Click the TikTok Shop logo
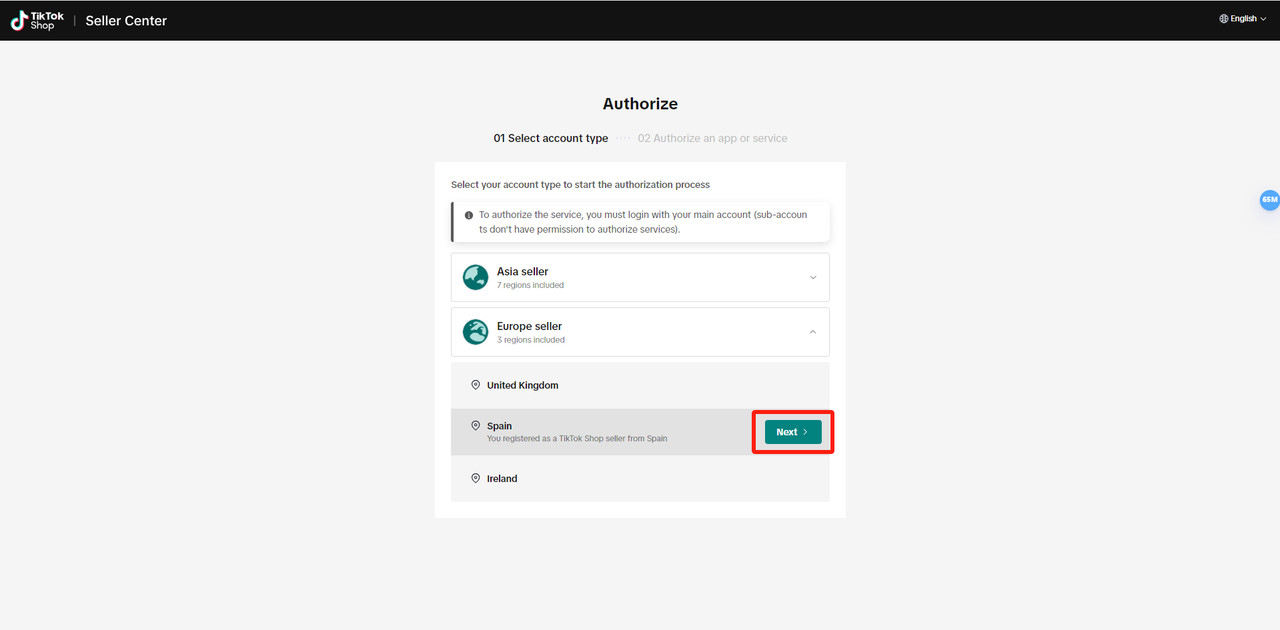 tap(37, 20)
